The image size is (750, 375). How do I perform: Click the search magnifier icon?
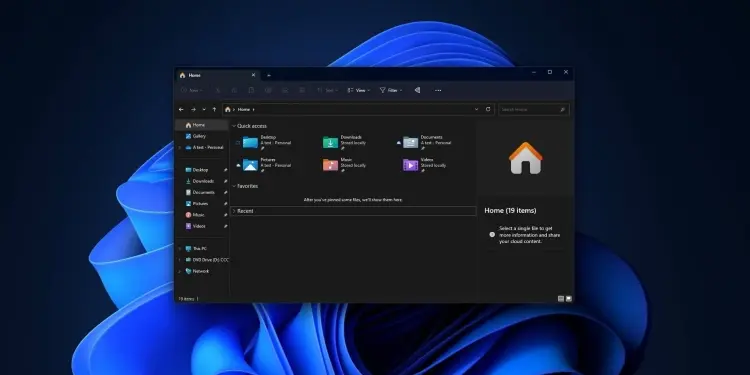click(x=562, y=110)
